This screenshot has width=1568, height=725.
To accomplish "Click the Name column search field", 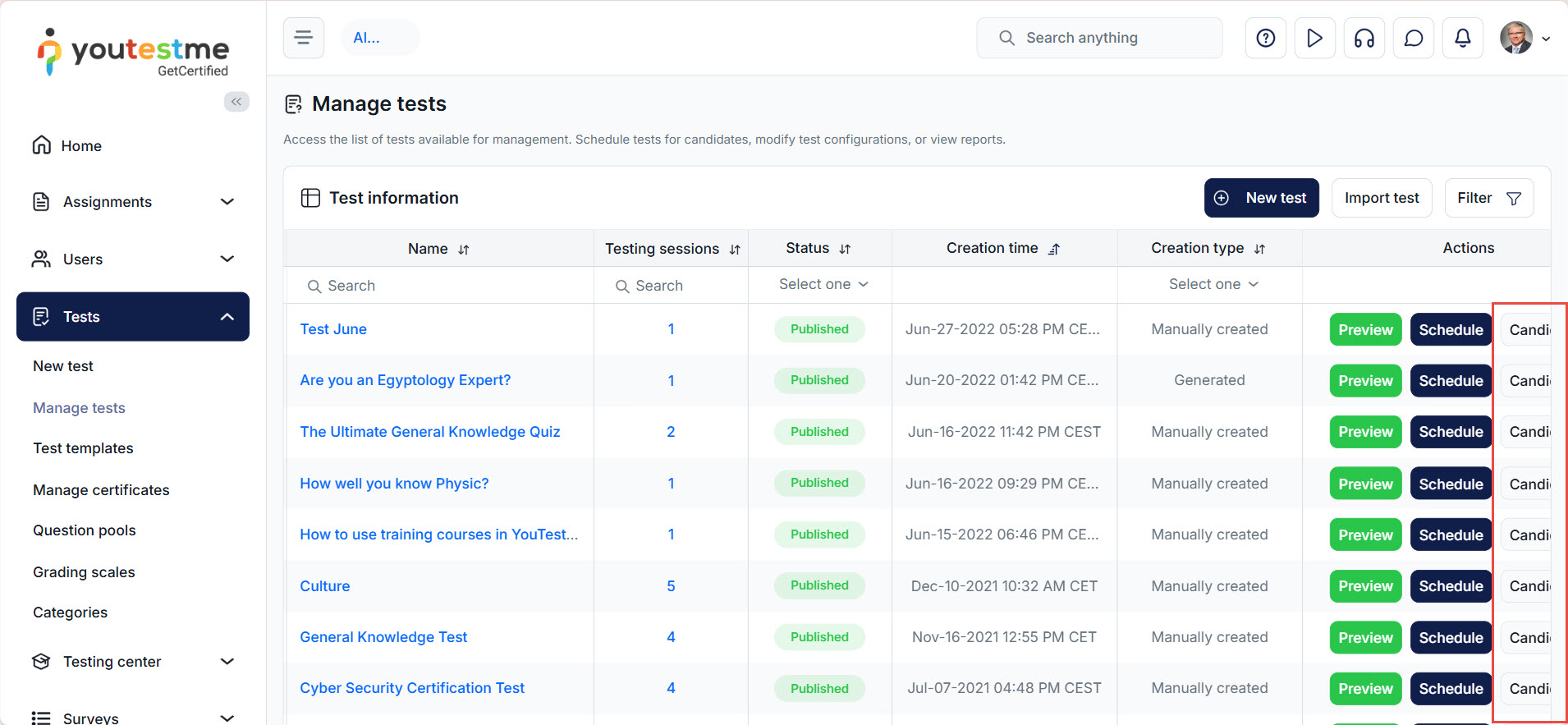I will pyautogui.click(x=443, y=286).
